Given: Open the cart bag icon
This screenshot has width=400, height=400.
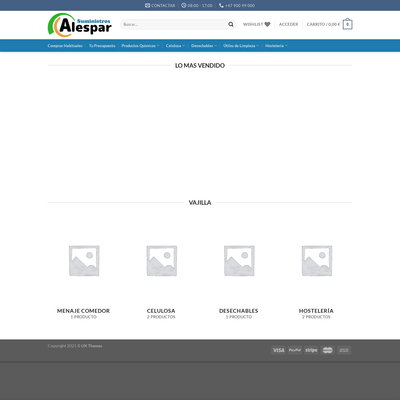Looking at the screenshot, I should pyautogui.click(x=347, y=24).
